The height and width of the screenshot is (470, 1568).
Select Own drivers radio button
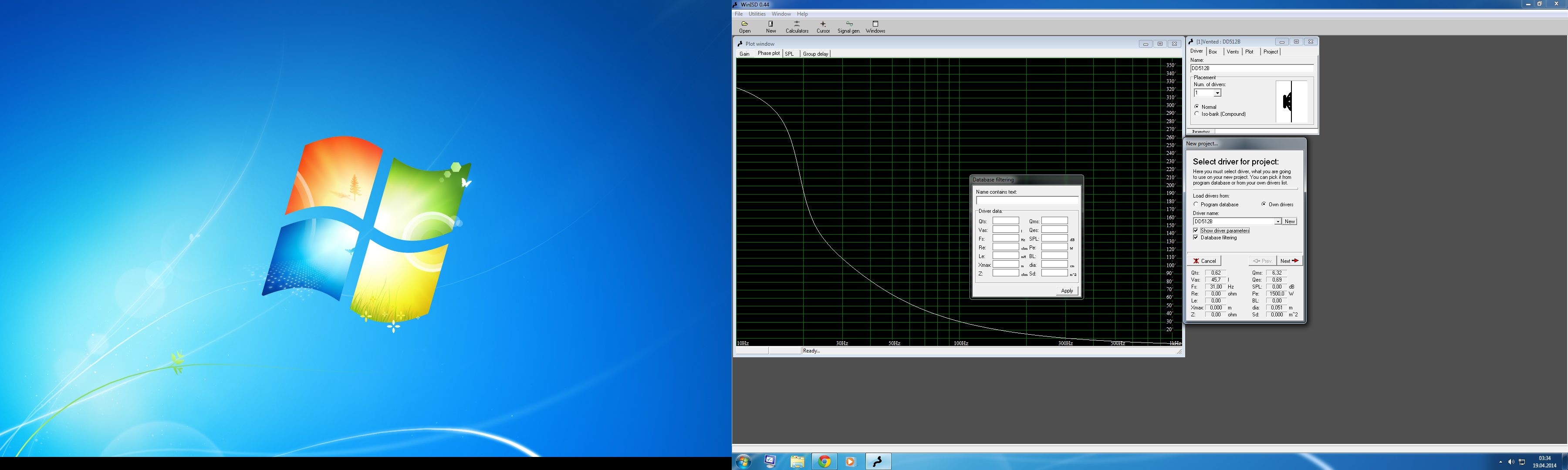pyautogui.click(x=1264, y=204)
